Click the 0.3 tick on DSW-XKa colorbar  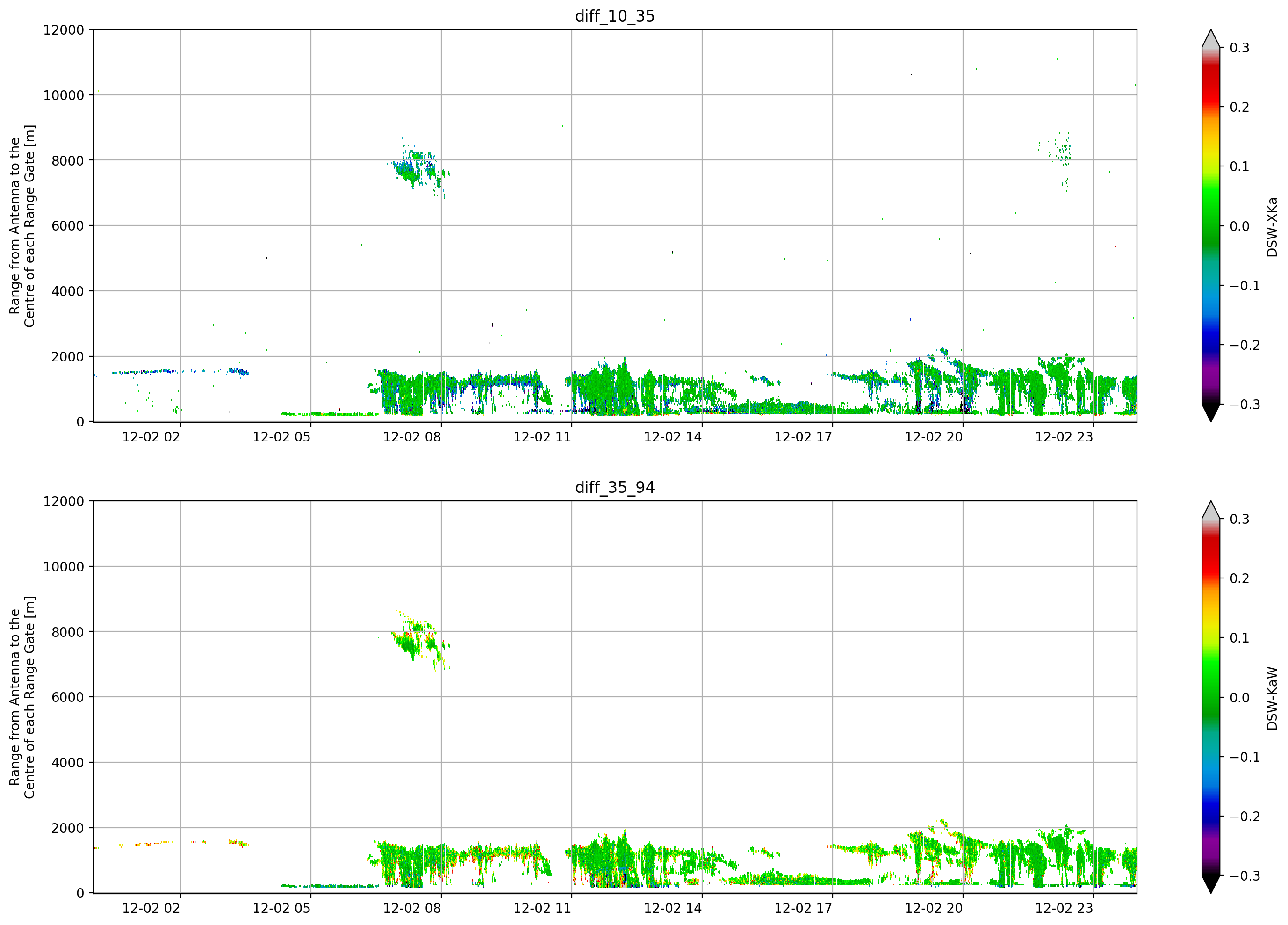[1240, 48]
